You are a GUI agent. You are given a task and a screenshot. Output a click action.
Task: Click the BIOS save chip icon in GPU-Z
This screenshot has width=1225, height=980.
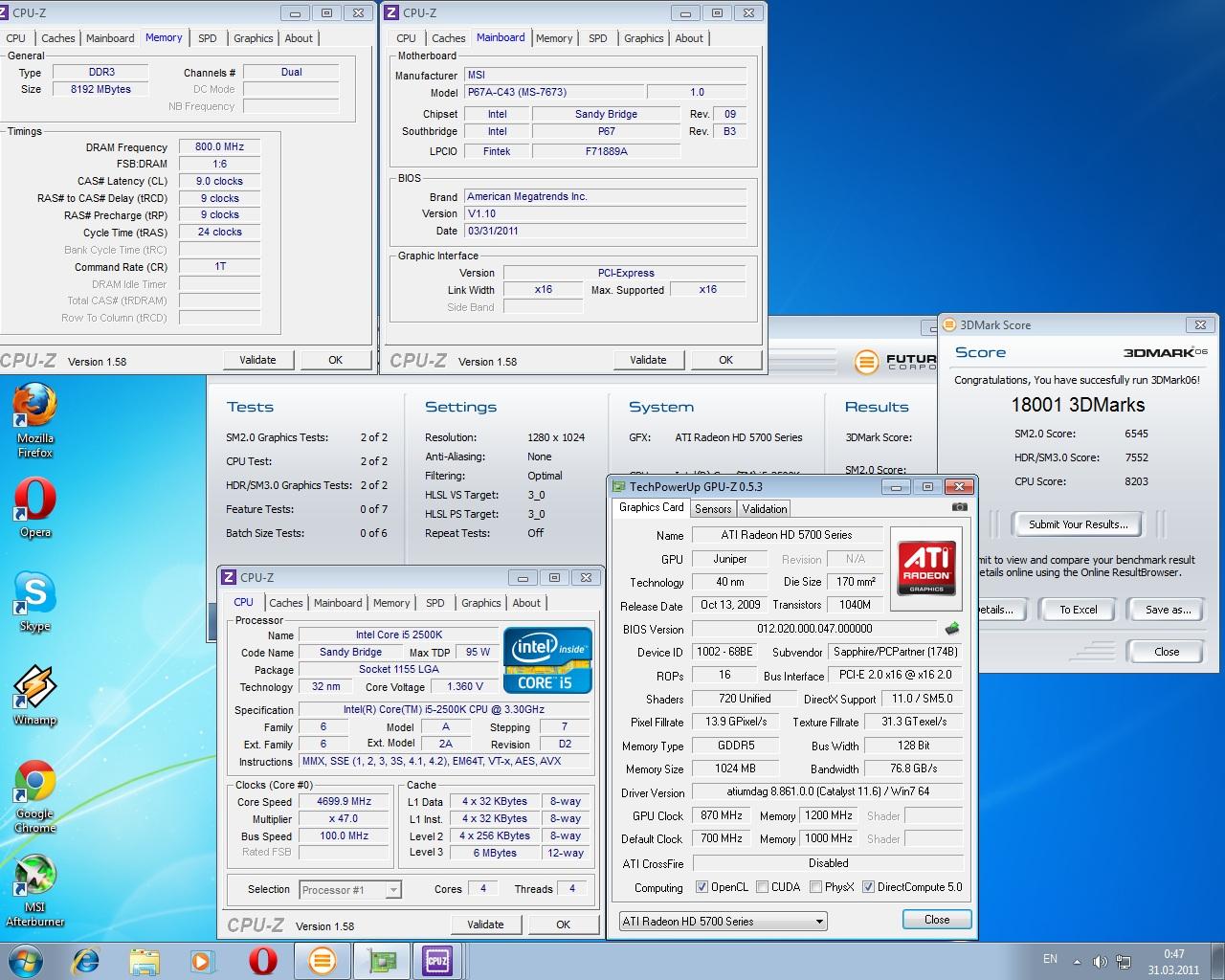pyautogui.click(x=951, y=629)
